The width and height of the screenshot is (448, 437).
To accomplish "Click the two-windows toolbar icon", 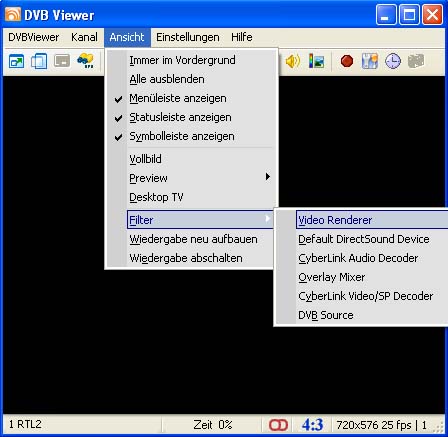I will coord(39,61).
